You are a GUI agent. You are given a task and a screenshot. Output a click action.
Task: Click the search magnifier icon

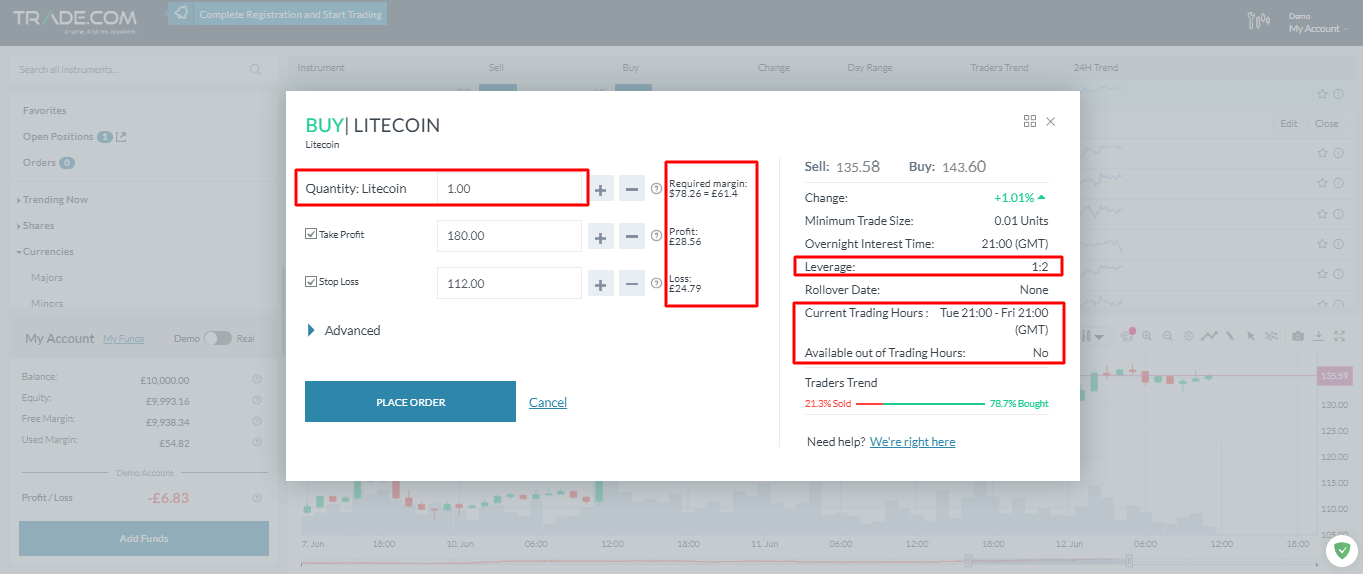coord(256,70)
